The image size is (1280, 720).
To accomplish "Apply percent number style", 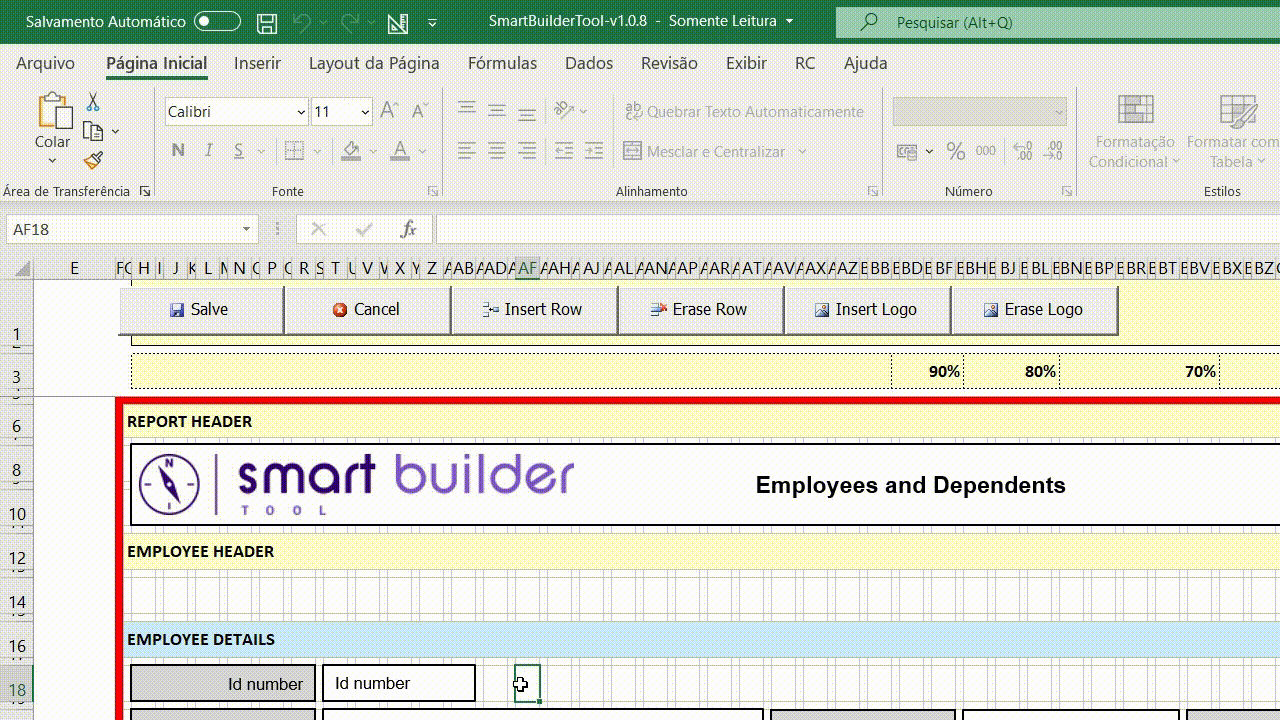I will click(x=956, y=150).
